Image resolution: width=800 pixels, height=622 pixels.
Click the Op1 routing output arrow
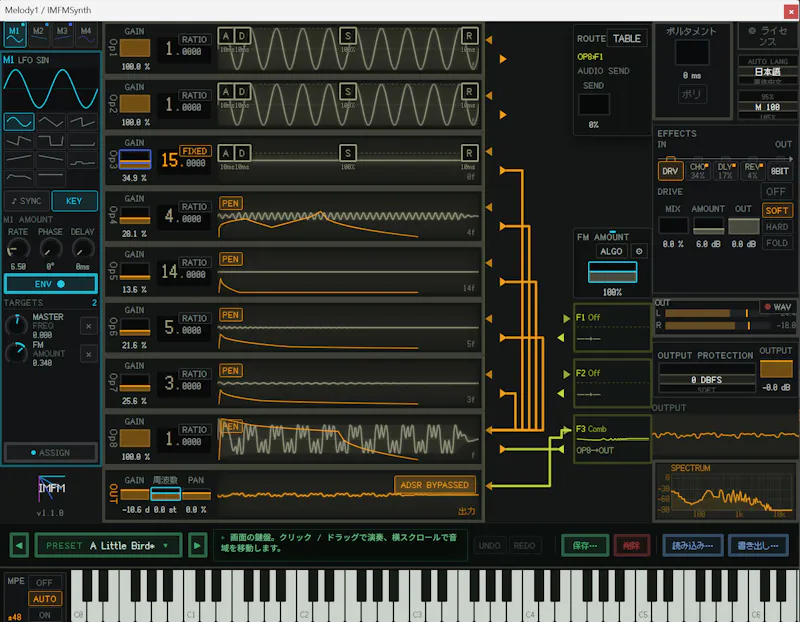[x=503, y=59]
